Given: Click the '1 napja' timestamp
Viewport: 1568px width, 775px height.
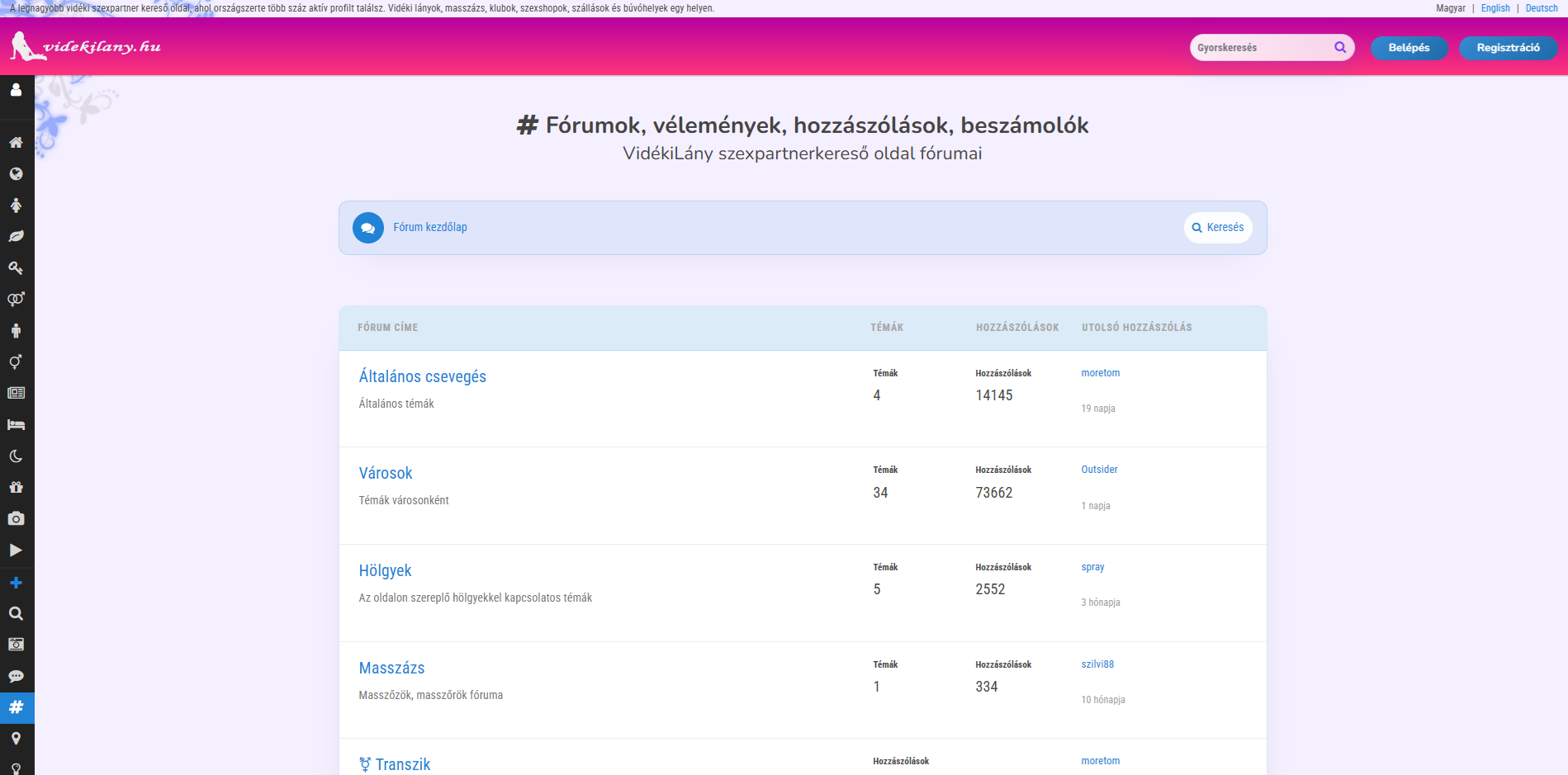Looking at the screenshot, I should (x=1096, y=506).
